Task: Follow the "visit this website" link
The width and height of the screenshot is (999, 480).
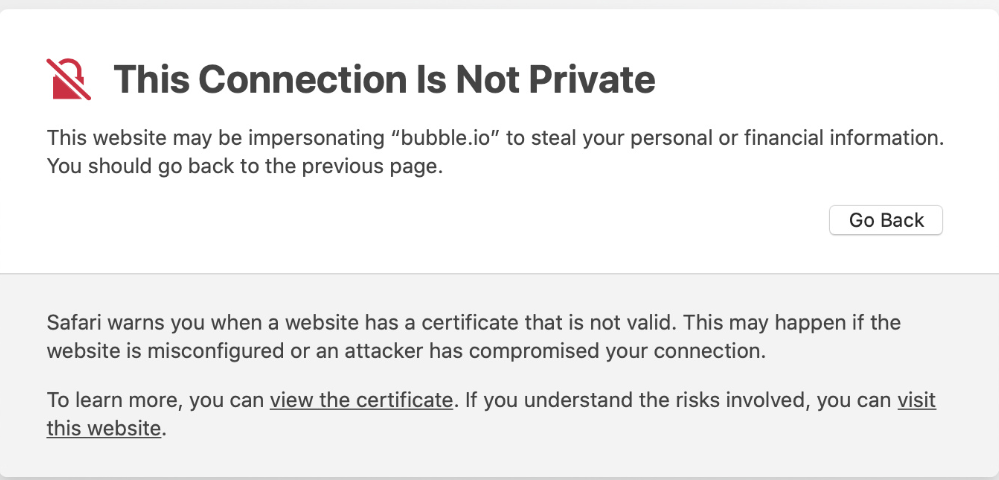Action: tap(915, 400)
